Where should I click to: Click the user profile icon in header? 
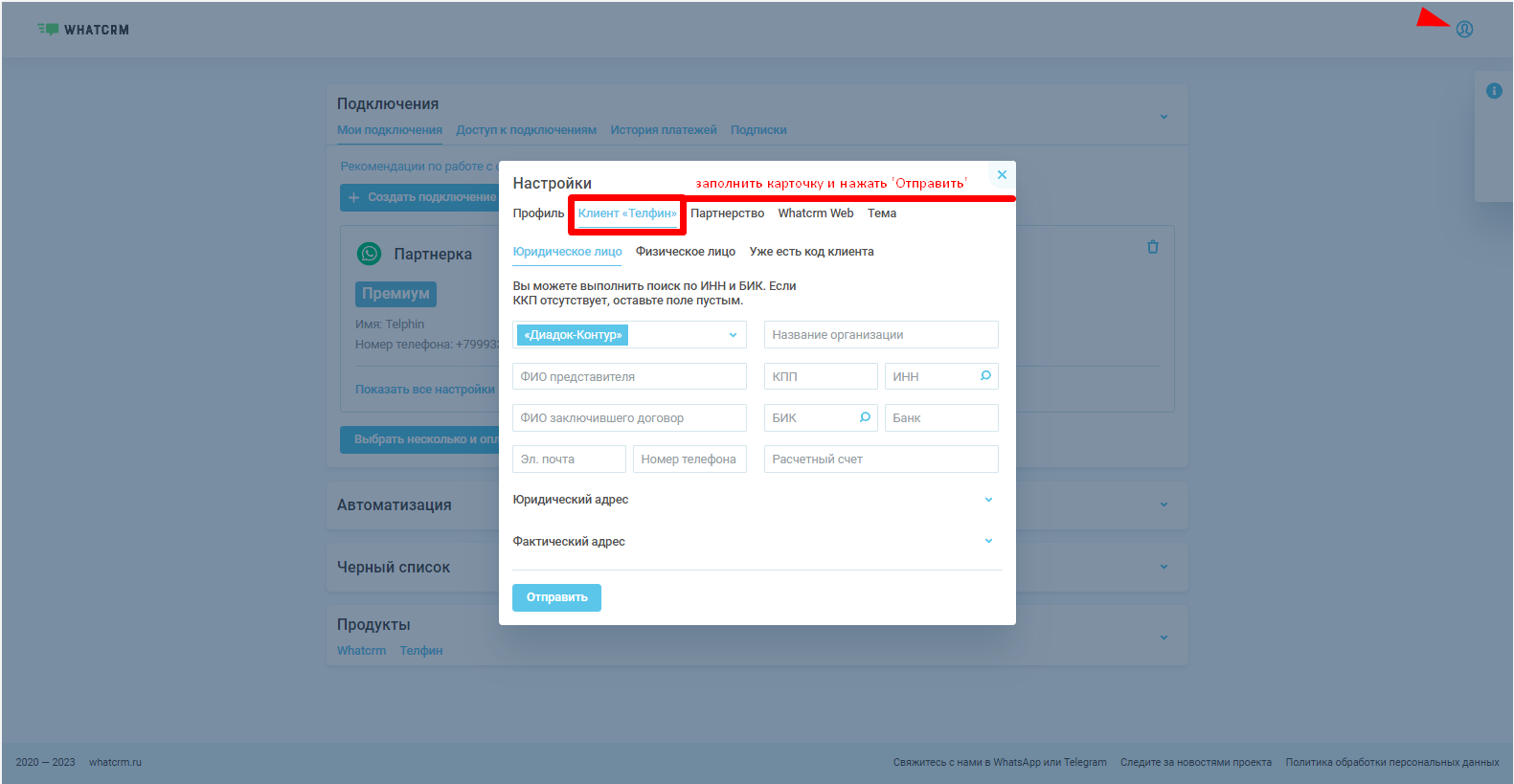(1464, 30)
